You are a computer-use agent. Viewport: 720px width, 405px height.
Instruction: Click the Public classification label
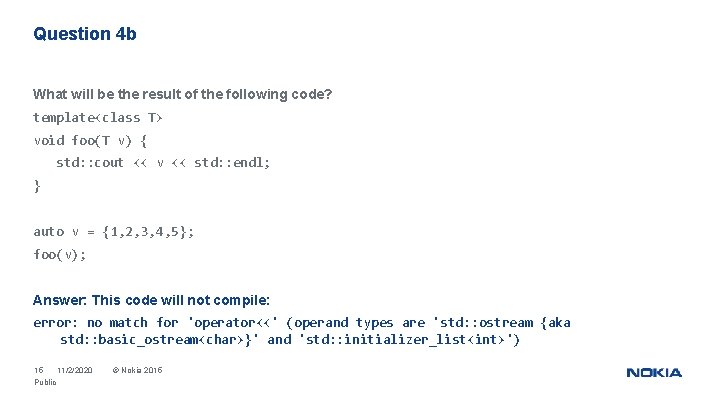coord(45,382)
